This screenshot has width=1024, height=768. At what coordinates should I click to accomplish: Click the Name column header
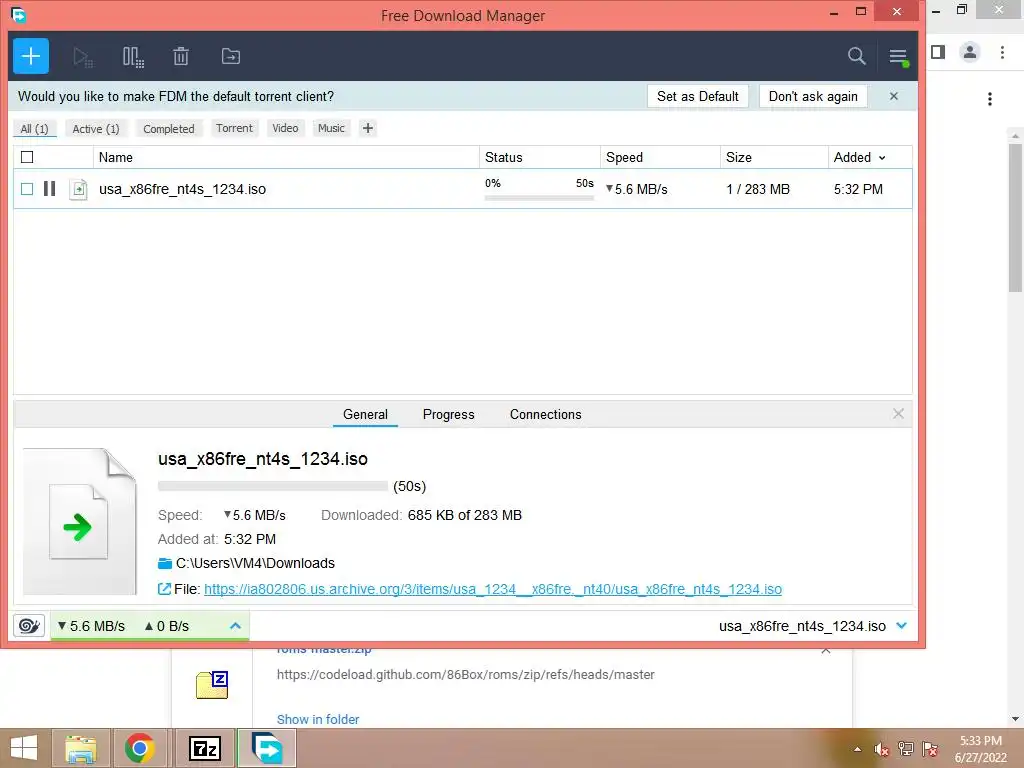[x=286, y=157]
